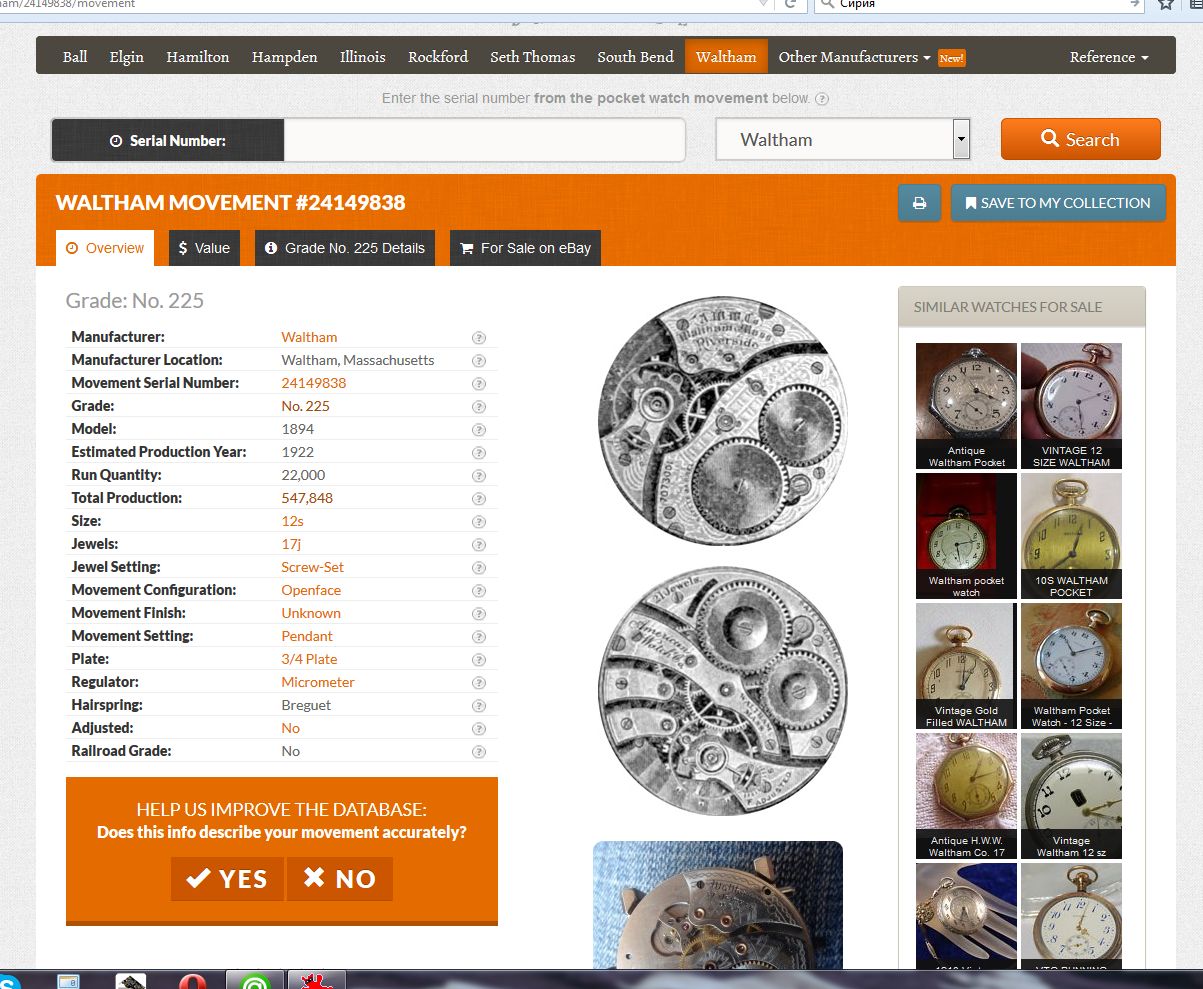
Task: Open the 10S Waltham Pocket thumbnail listing
Action: [x=1071, y=535]
